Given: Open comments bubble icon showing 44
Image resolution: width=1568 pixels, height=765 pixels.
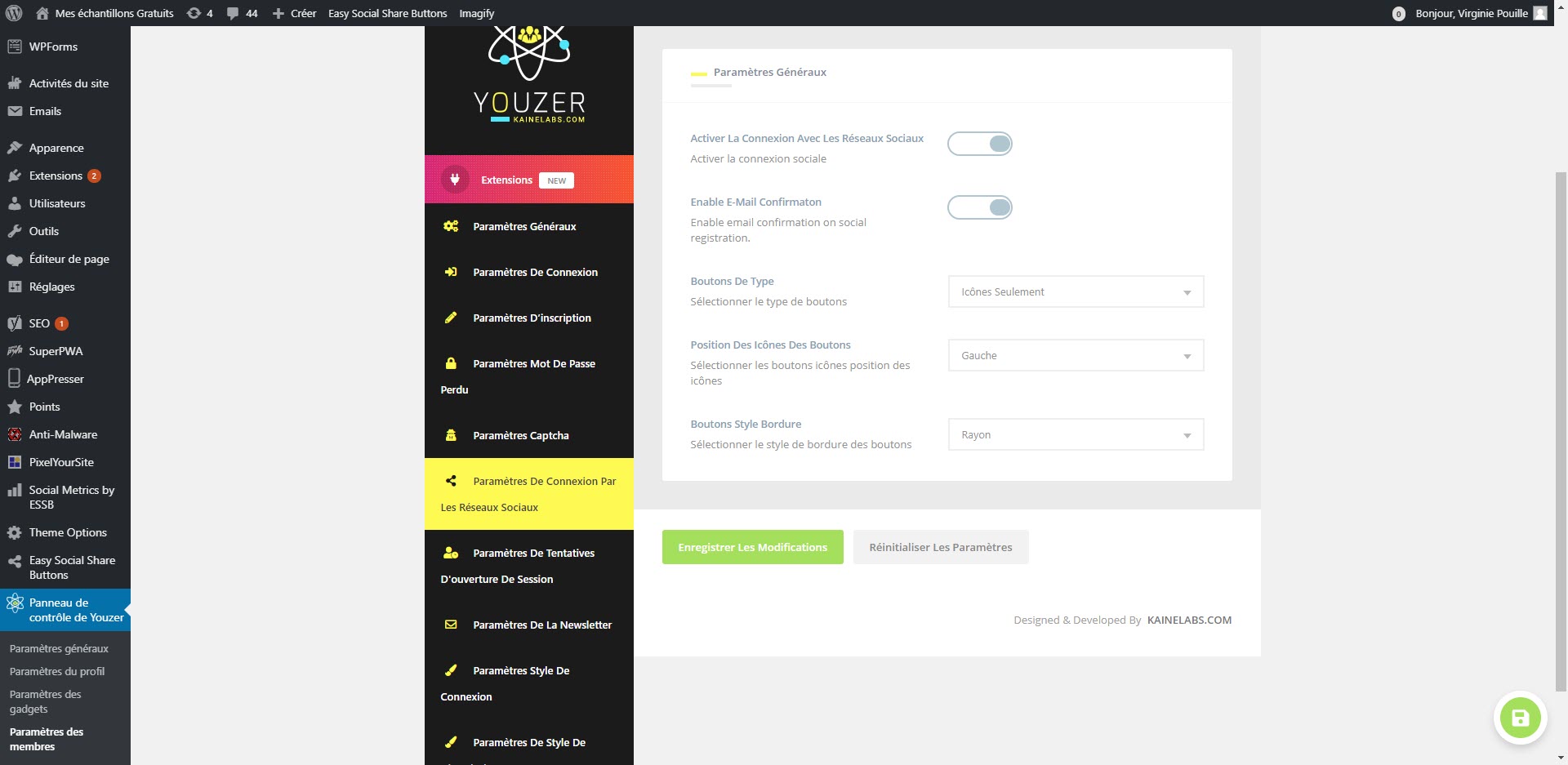Looking at the screenshot, I should click(233, 14).
